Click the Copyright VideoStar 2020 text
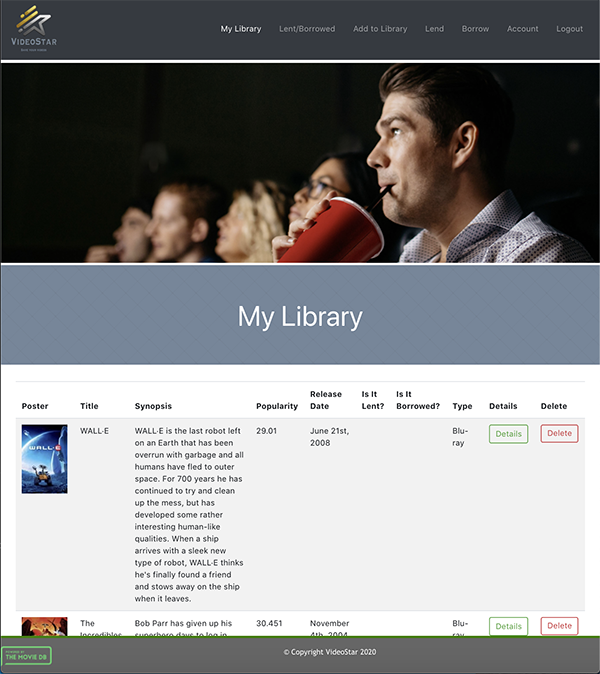This screenshot has height=674, width=600. coord(330,652)
